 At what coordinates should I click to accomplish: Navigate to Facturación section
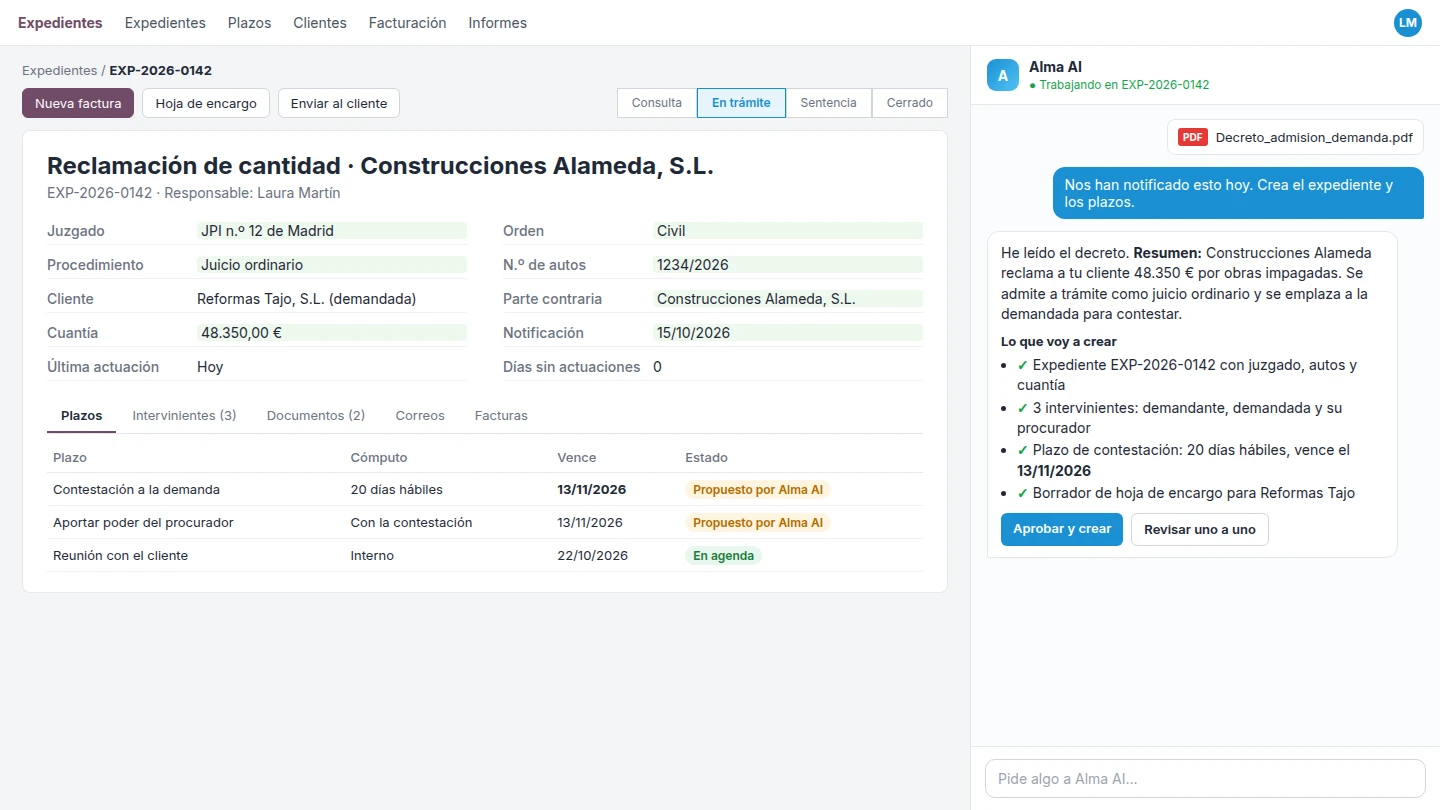[x=407, y=23]
